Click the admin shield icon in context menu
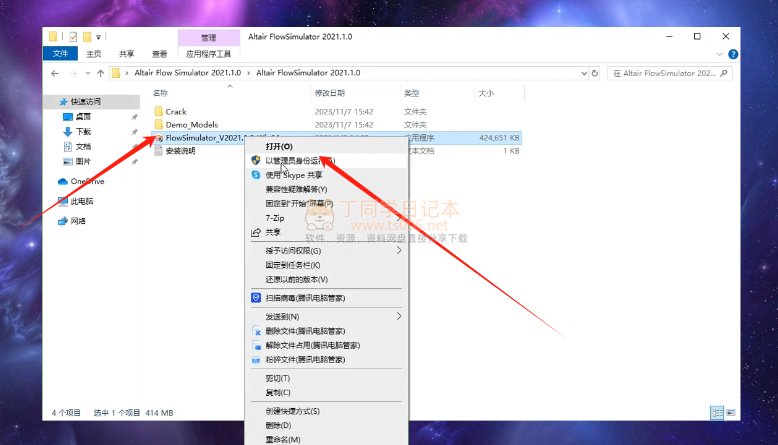 pyautogui.click(x=256, y=160)
